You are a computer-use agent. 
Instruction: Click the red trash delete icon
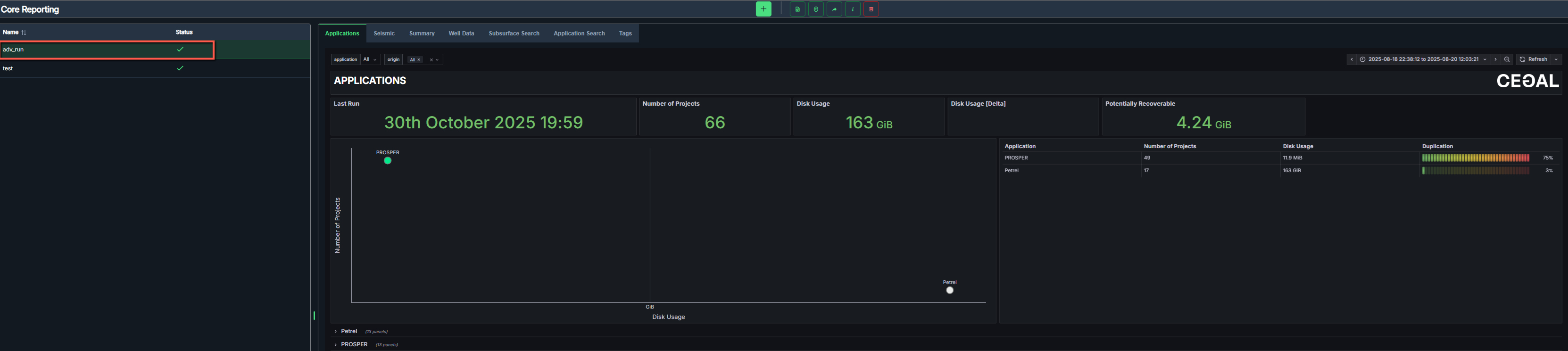(x=871, y=9)
